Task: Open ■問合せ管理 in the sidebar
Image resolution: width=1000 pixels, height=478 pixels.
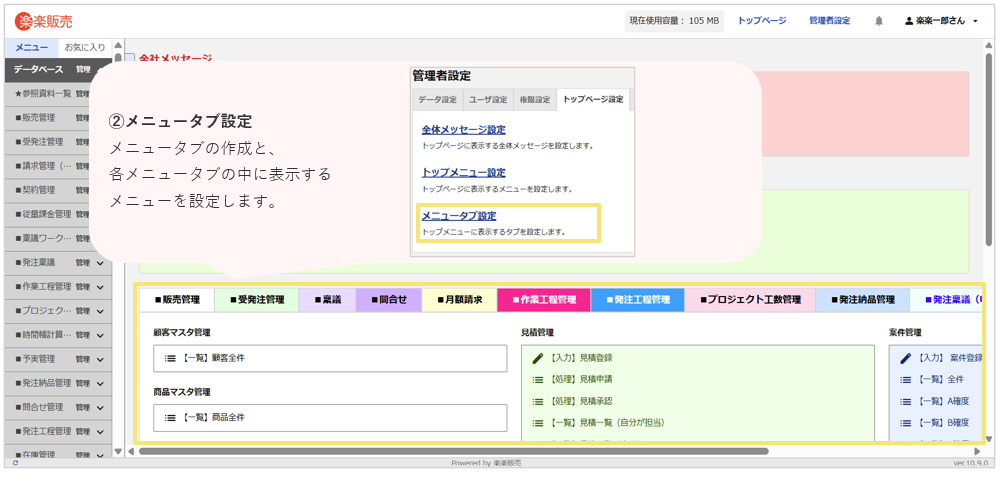Action: [x=39, y=407]
